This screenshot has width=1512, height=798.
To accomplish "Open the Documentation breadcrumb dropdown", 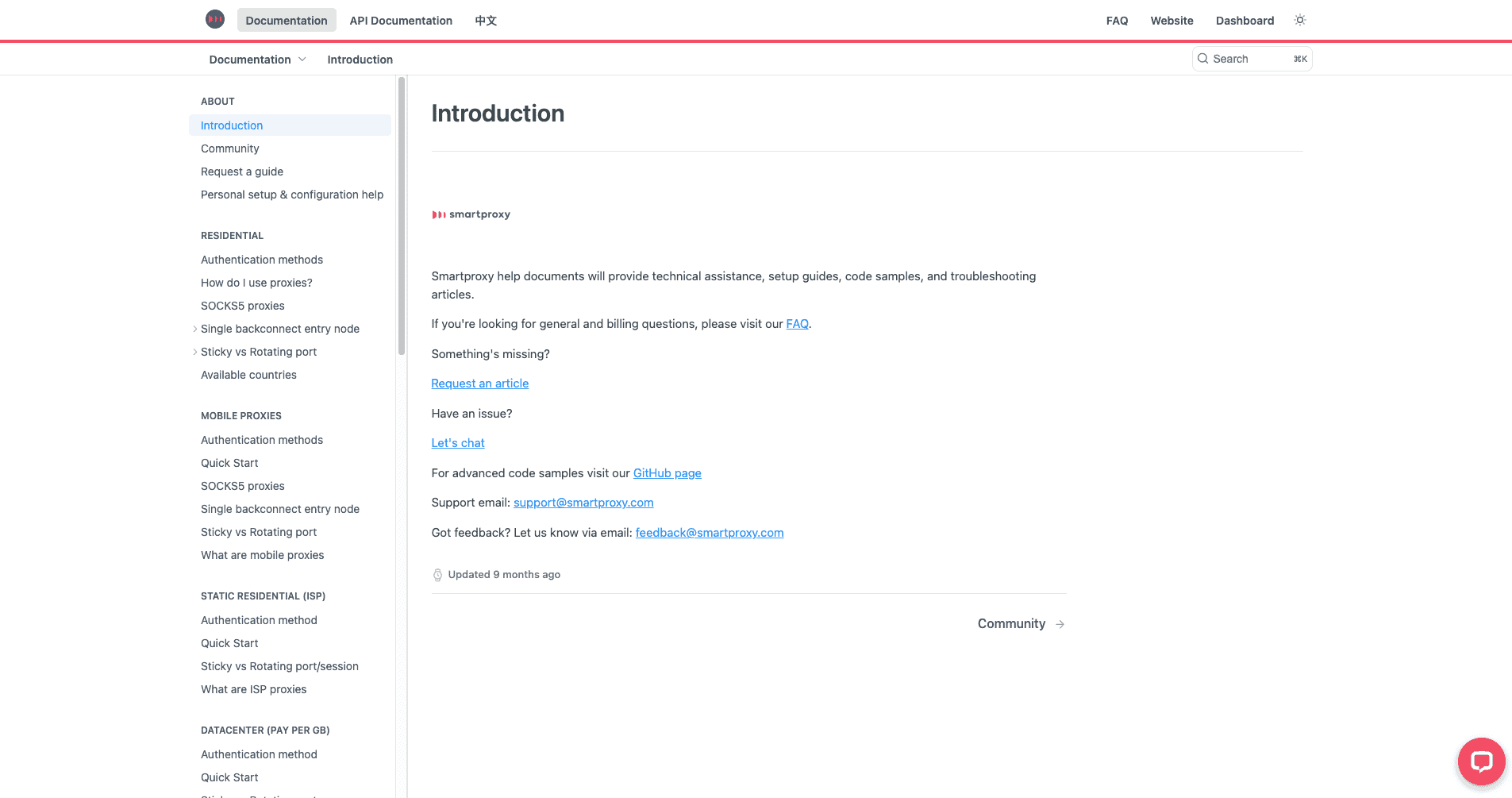I will (258, 60).
